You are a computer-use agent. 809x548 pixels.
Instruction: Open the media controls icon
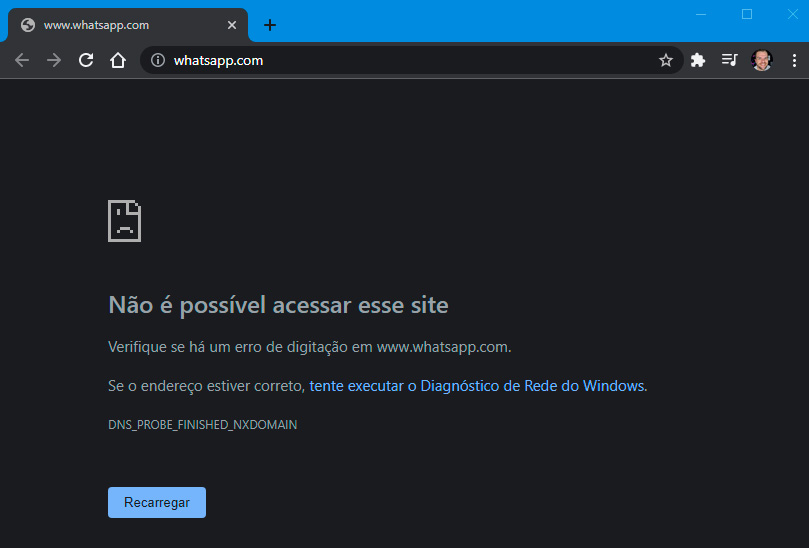730,60
